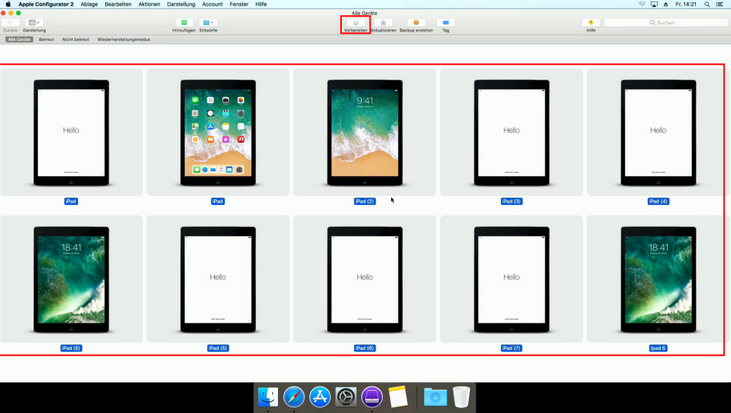The image size is (731, 413).
Task: Click the clock showing Fr. 14:21
Action: [x=686, y=4]
